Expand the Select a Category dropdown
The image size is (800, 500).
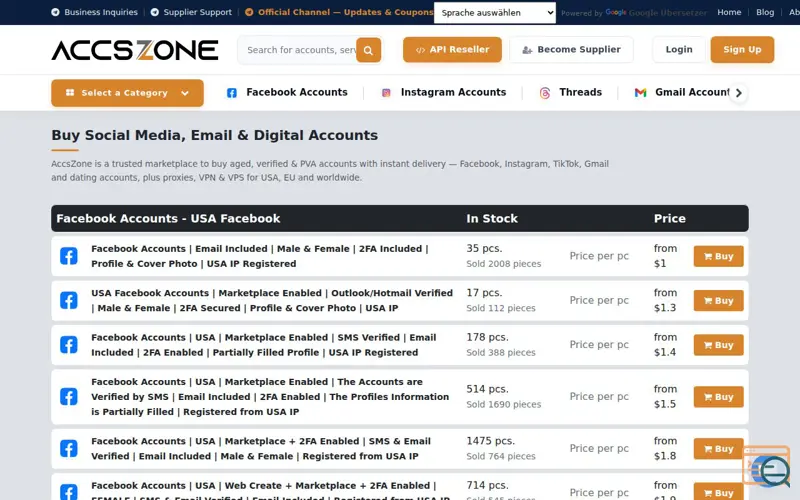click(127, 93)
